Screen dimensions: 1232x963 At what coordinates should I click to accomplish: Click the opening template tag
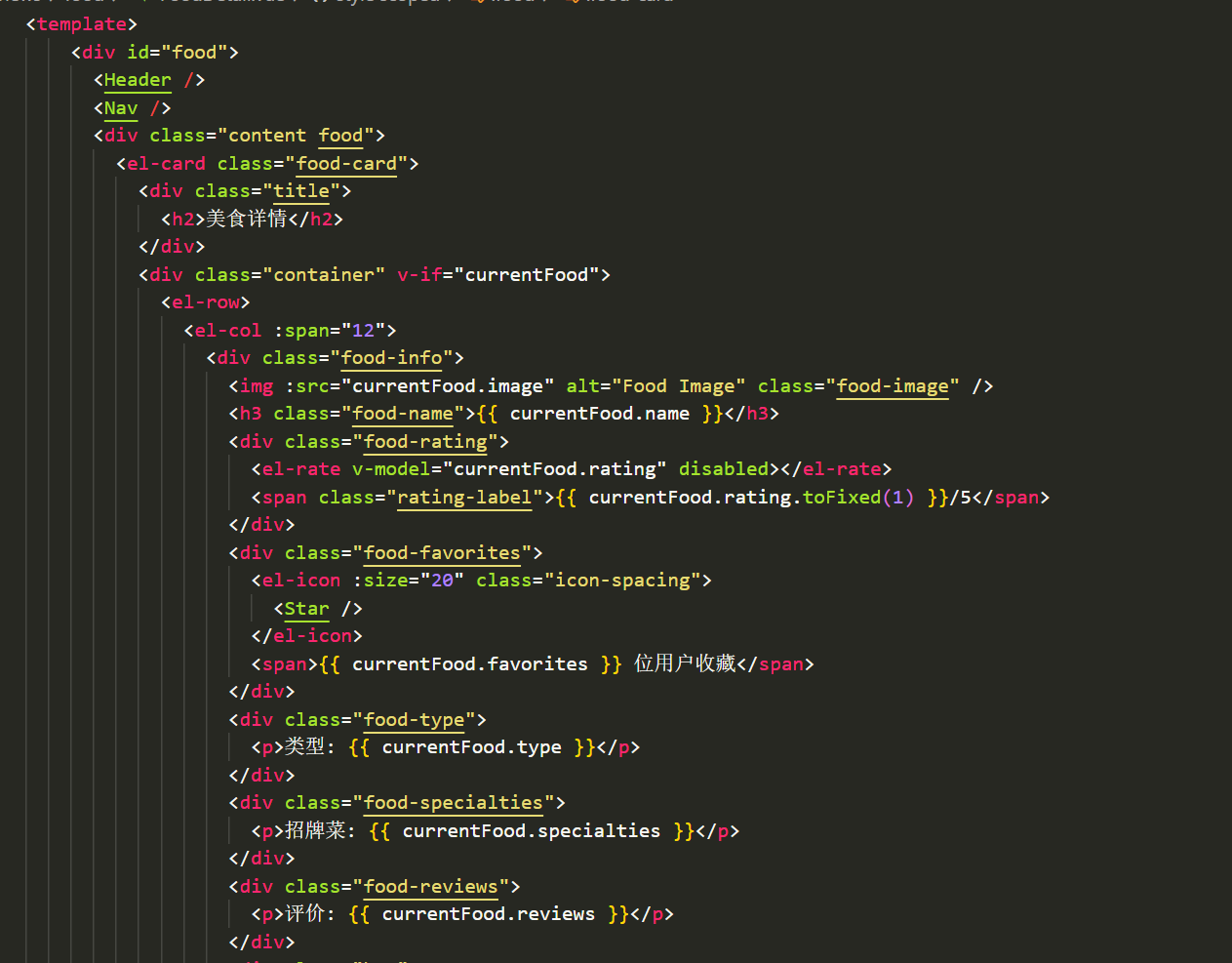81,24
